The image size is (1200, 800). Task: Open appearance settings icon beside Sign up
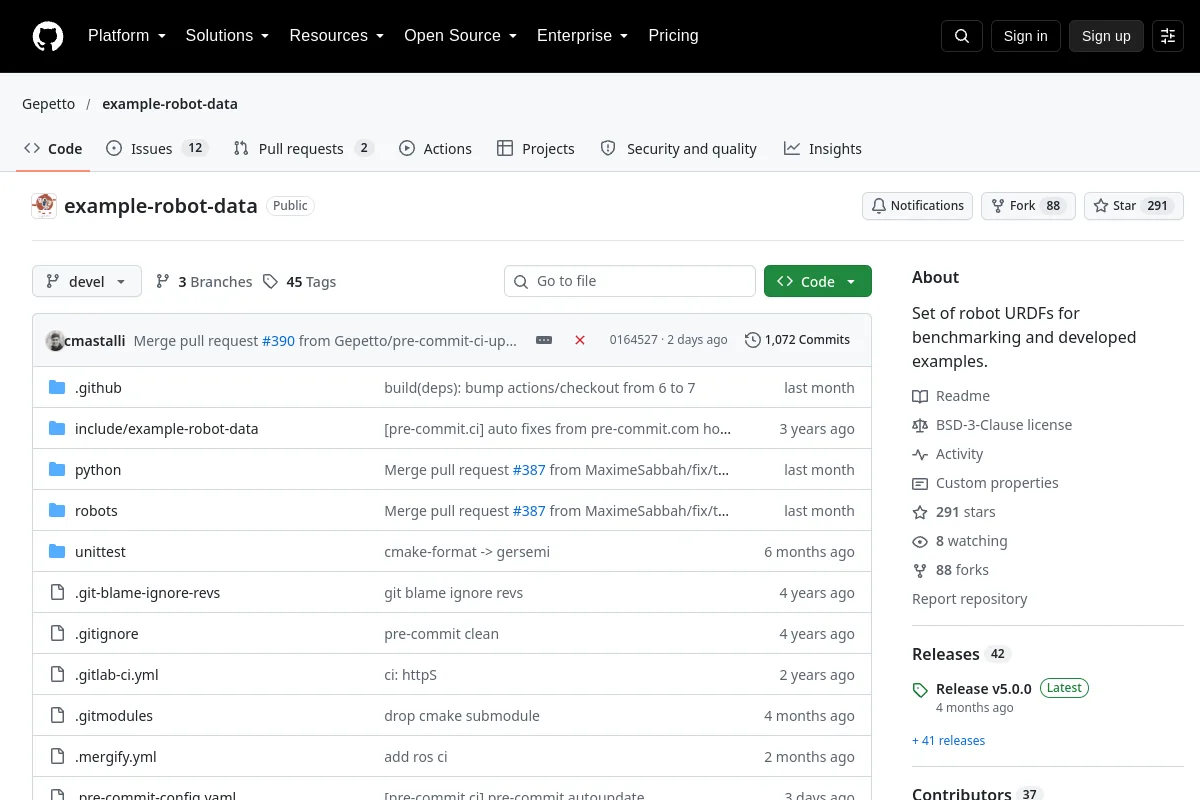point(1168,36)
